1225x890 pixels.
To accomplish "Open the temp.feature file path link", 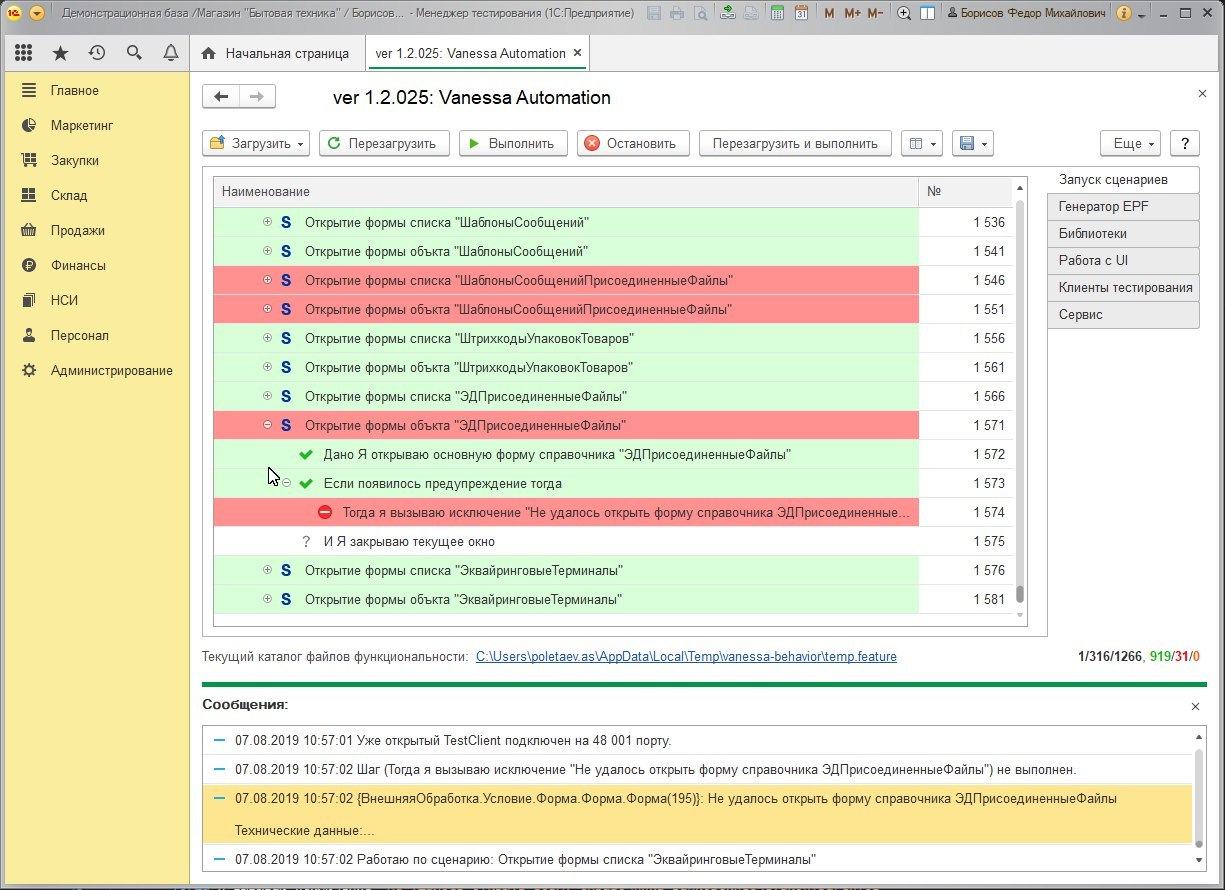I will point(686,657).
